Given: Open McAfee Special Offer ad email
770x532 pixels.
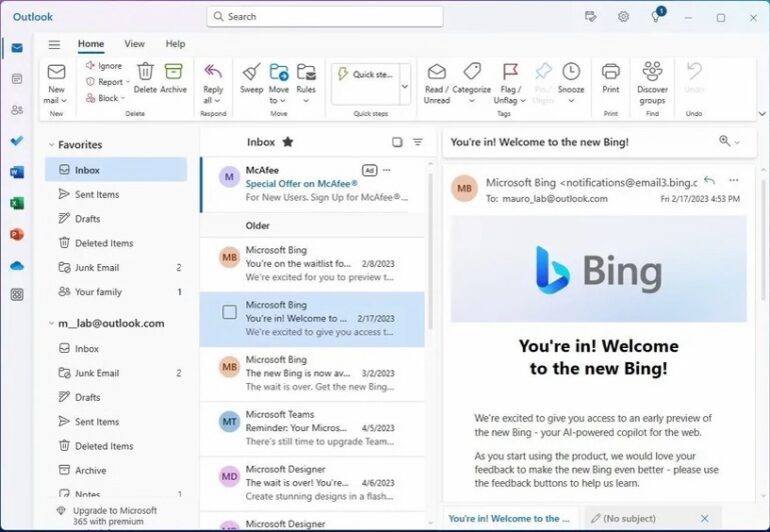Looking at the screenshot, I should click(x=313, y=184).
